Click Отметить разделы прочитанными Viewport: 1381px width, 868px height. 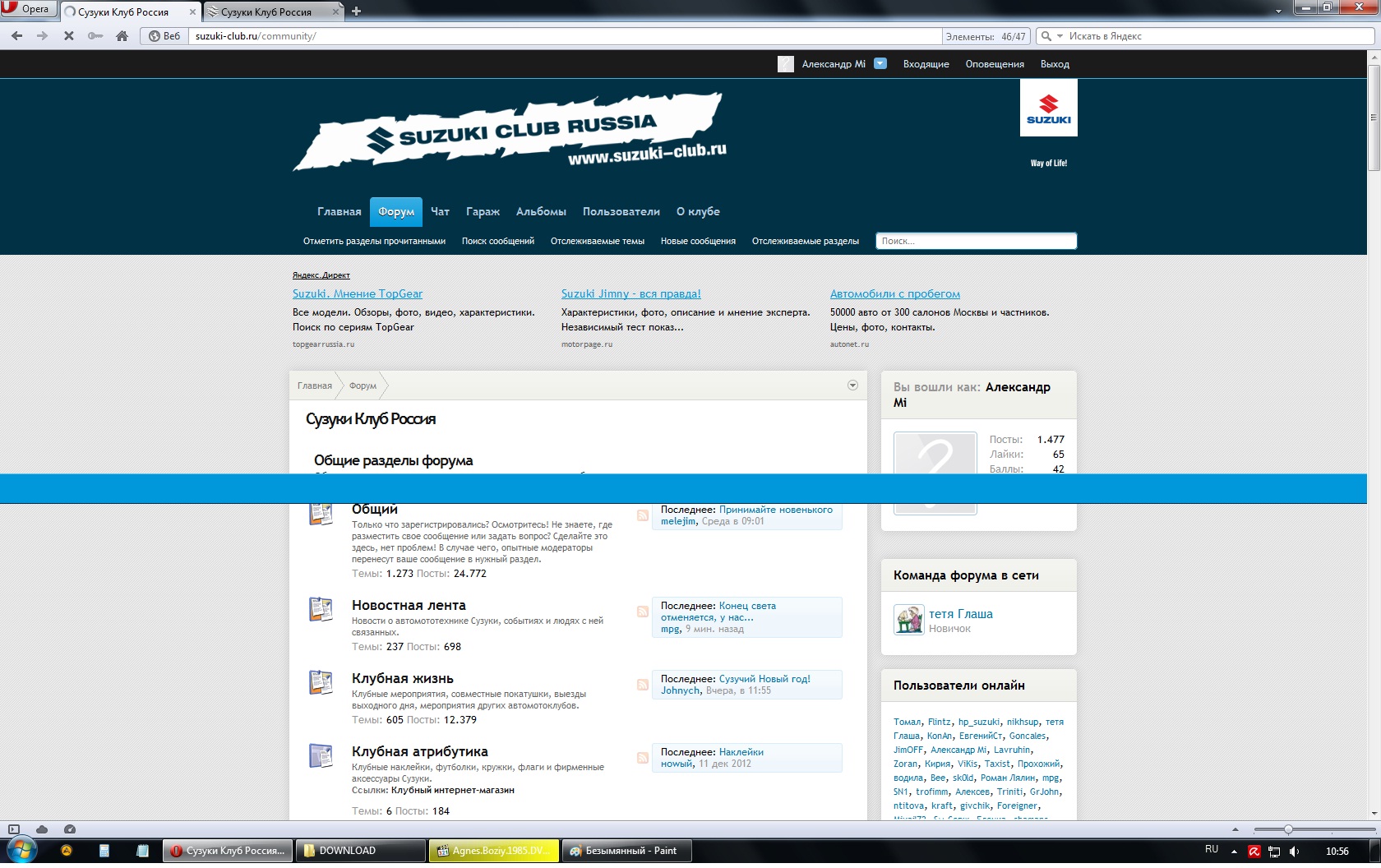374,241
